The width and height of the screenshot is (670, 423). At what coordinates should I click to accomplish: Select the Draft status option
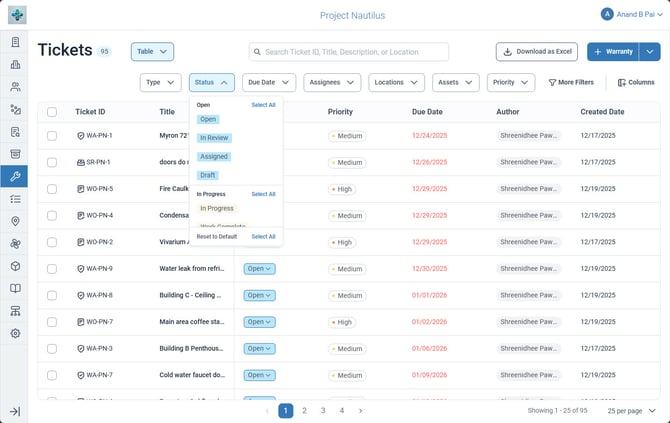pyautogui.click(x=208, y=175)
